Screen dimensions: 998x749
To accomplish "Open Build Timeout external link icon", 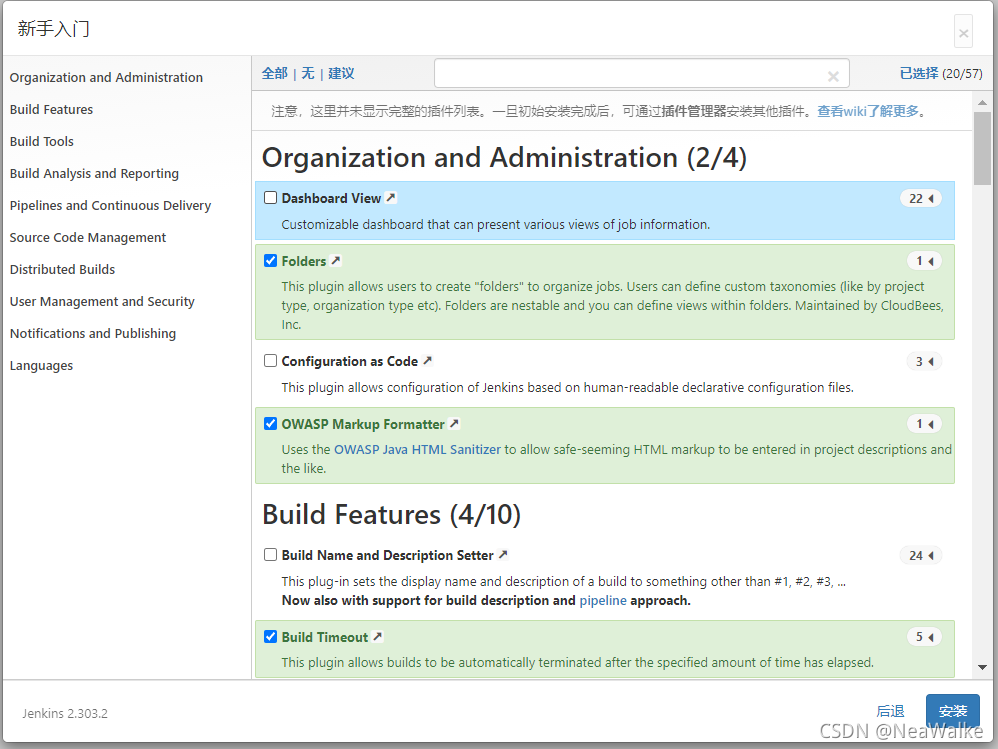I will (x=377, y=636).
